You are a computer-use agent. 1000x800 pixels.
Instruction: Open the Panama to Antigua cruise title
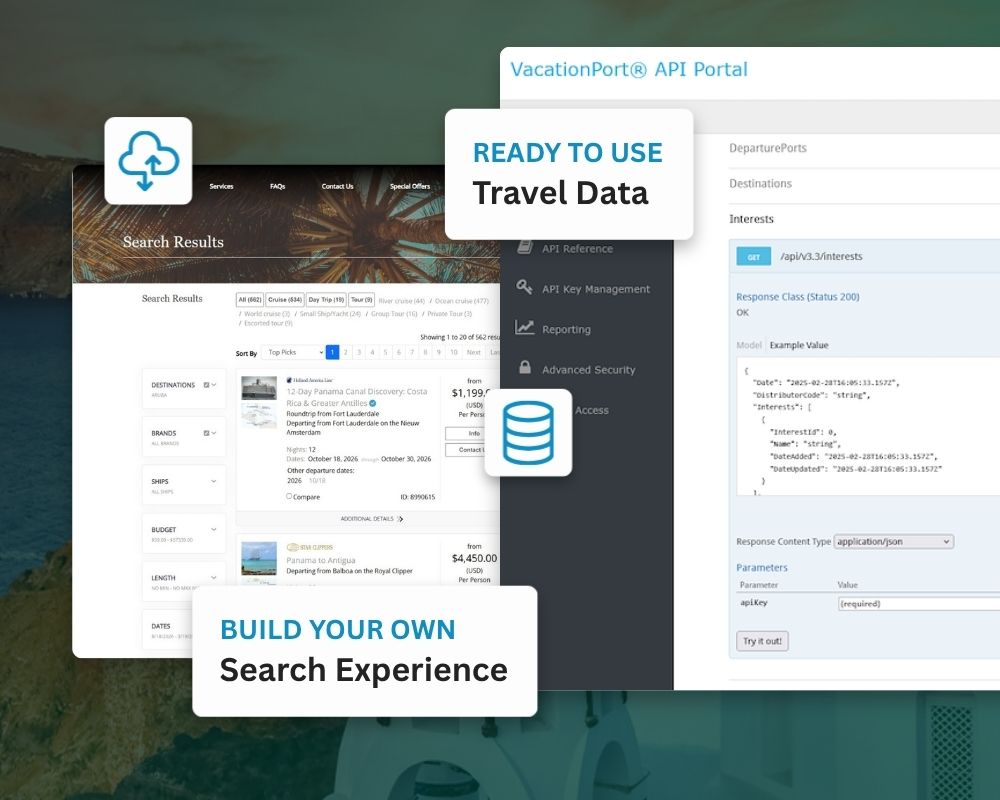(321, 560)
